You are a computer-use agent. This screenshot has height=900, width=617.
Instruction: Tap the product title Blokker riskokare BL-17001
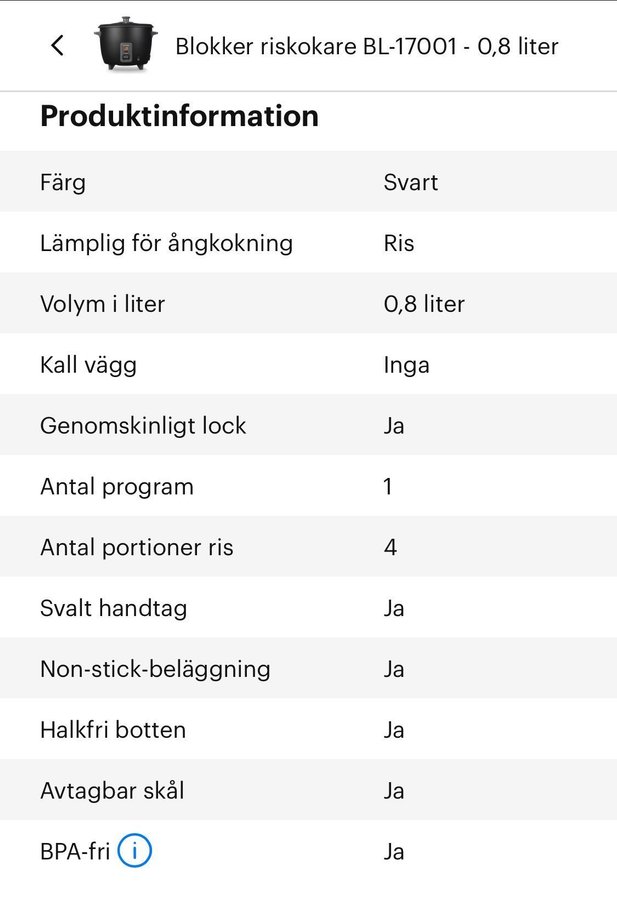pos(366,46)
